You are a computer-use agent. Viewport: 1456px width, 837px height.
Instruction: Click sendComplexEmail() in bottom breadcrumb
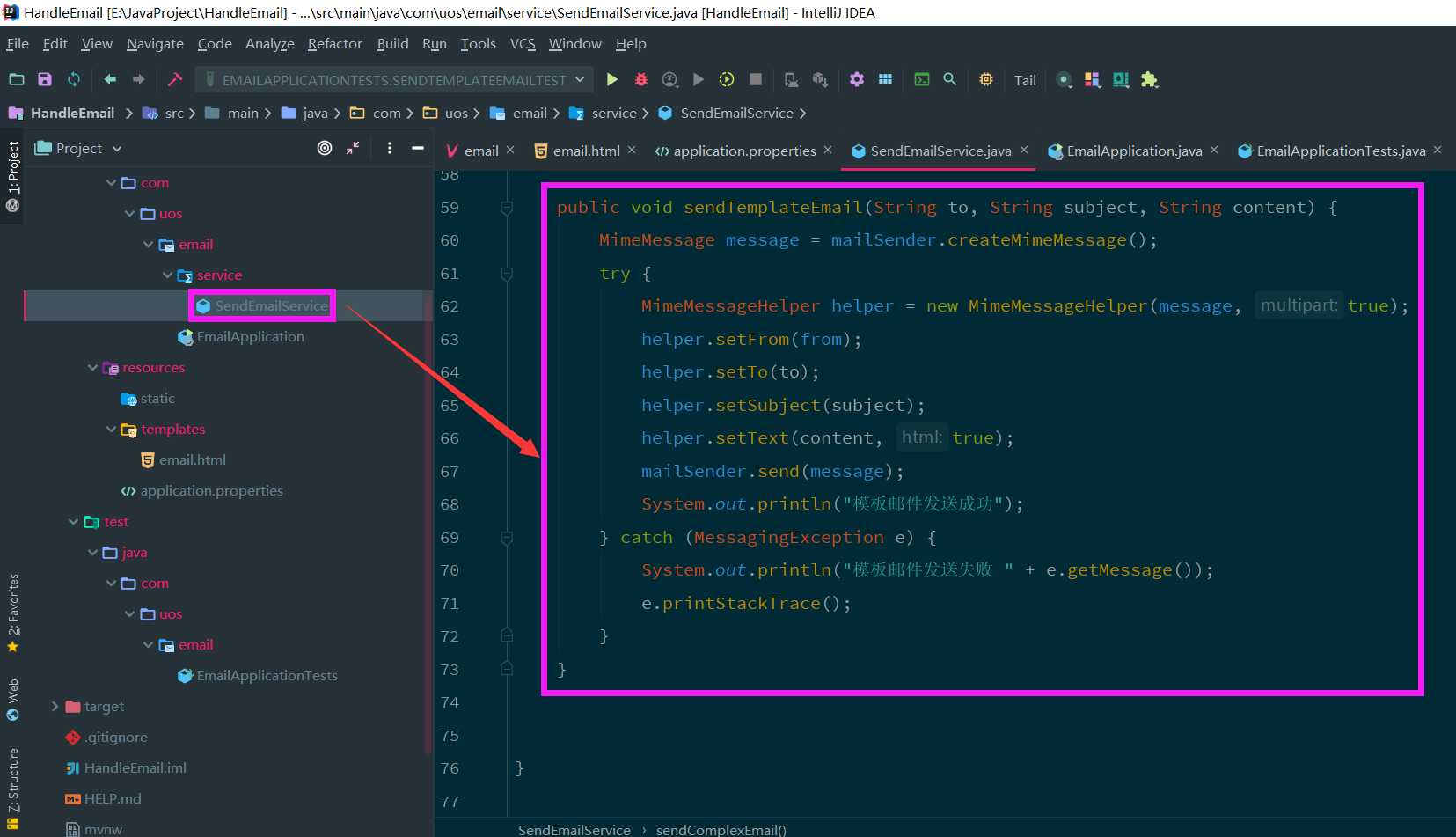click(x=721, y=829)
